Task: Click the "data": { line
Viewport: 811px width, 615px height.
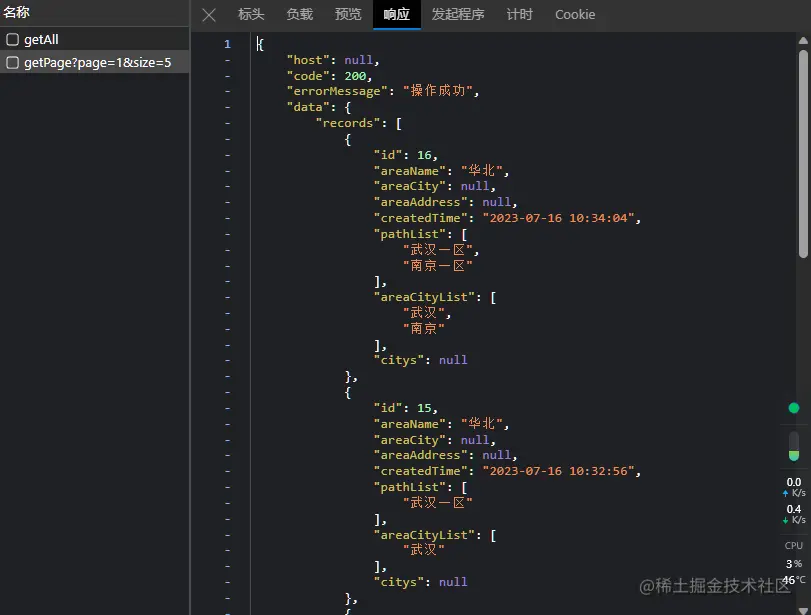Action: pyautogui.click(x=319, y=107)
